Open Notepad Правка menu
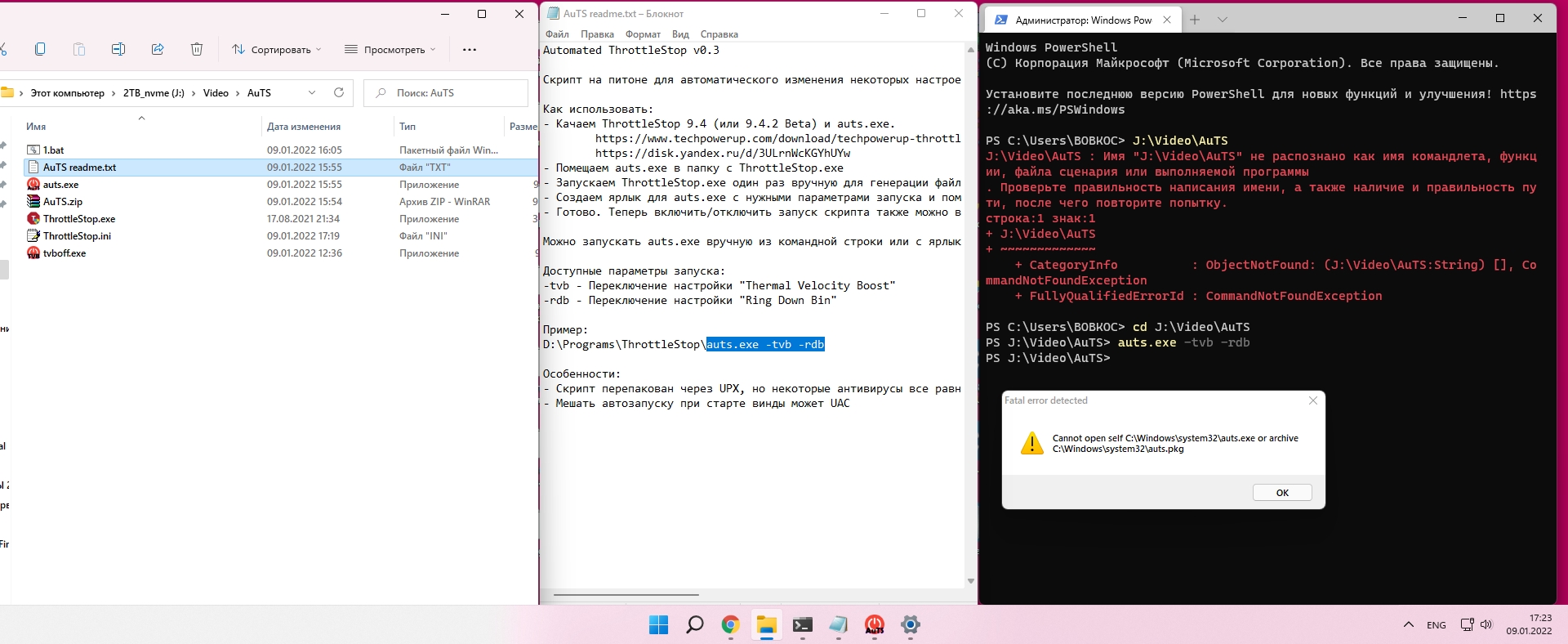This screenshot has height=644, width=1568. click(597, 34)
